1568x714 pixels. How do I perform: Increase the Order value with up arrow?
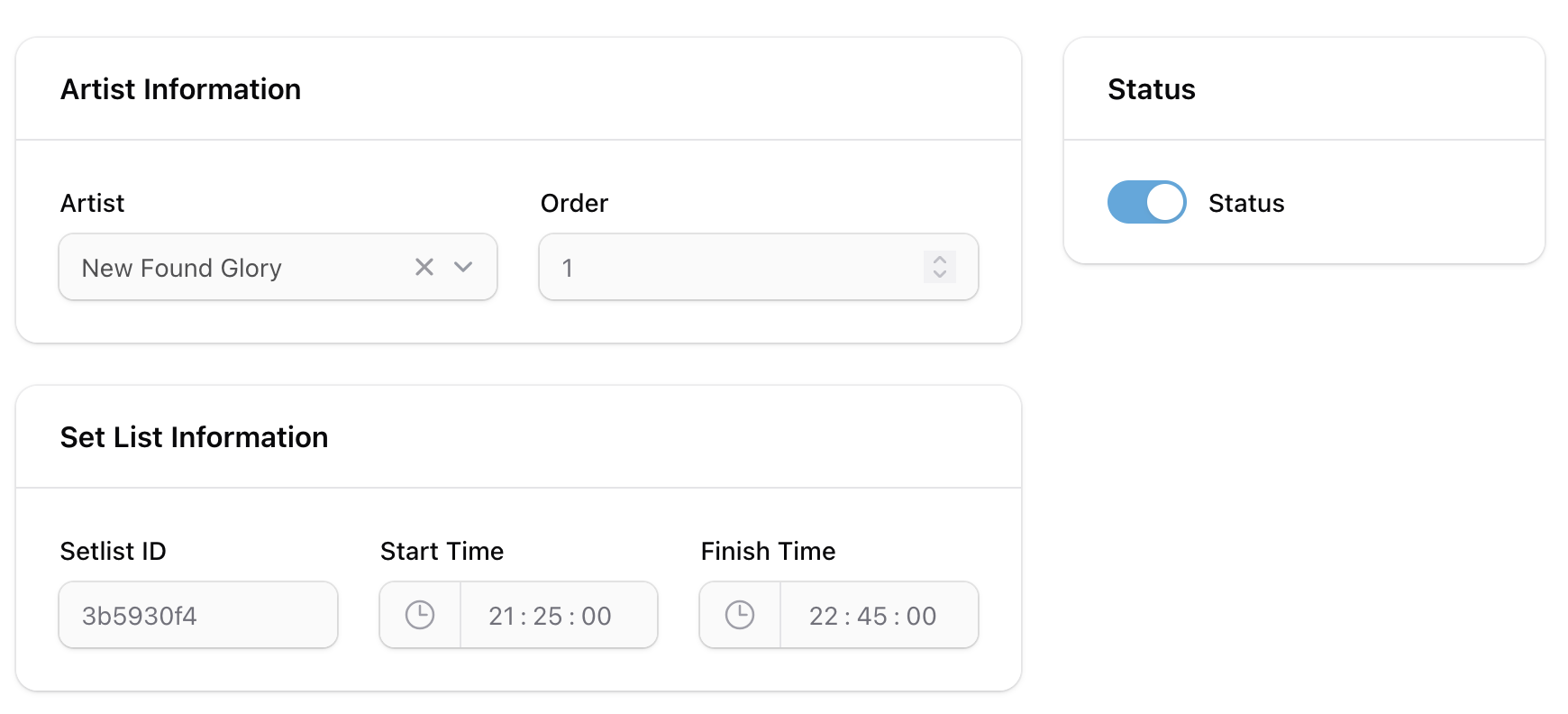coord(939,260)
